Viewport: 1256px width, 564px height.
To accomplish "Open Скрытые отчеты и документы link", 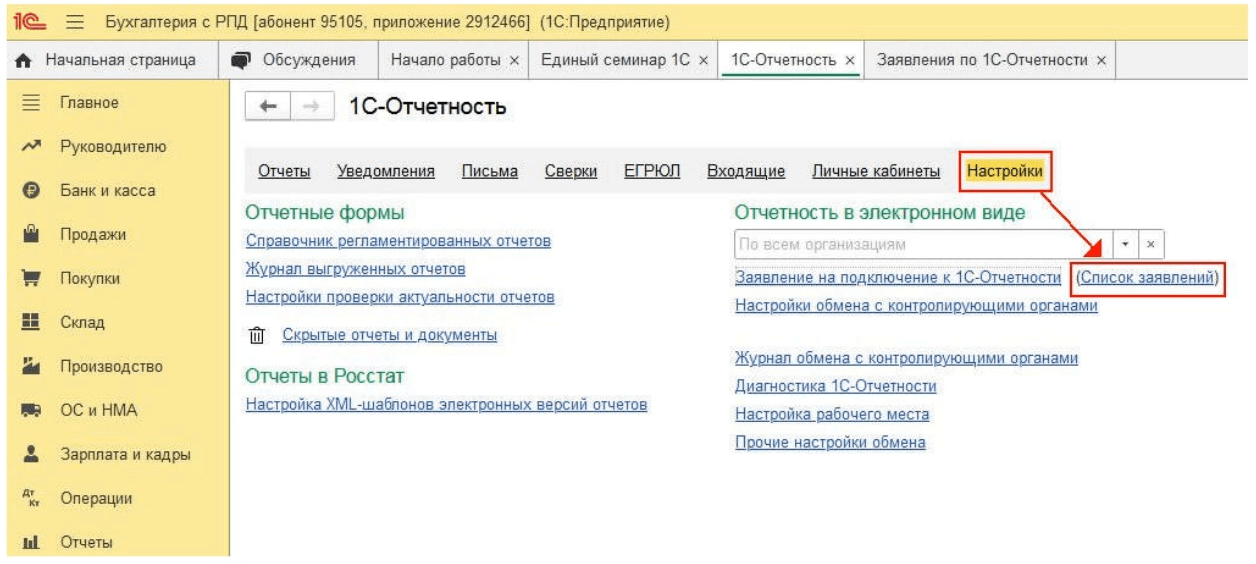I will click(x=390, y=335).
